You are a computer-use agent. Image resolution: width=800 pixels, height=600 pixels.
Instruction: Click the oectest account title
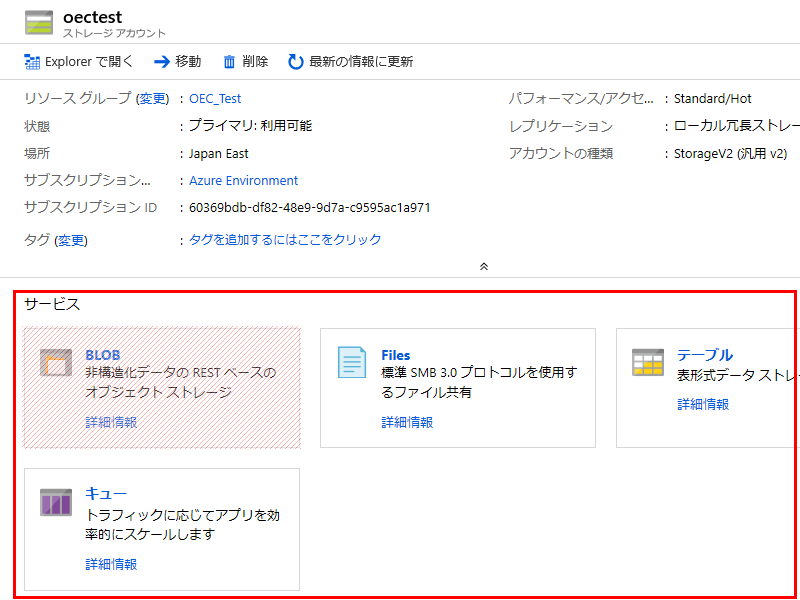click(x=92, y=17)
